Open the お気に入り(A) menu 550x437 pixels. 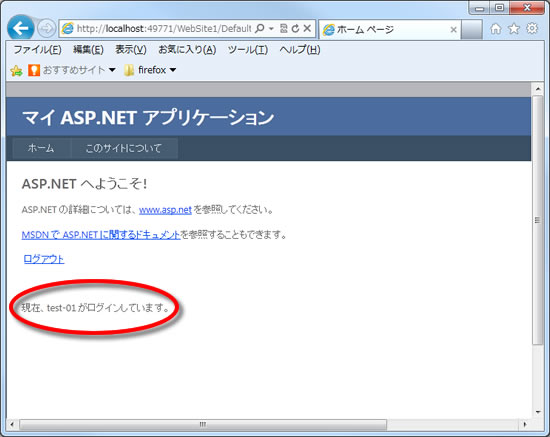(x=187, y=49)
